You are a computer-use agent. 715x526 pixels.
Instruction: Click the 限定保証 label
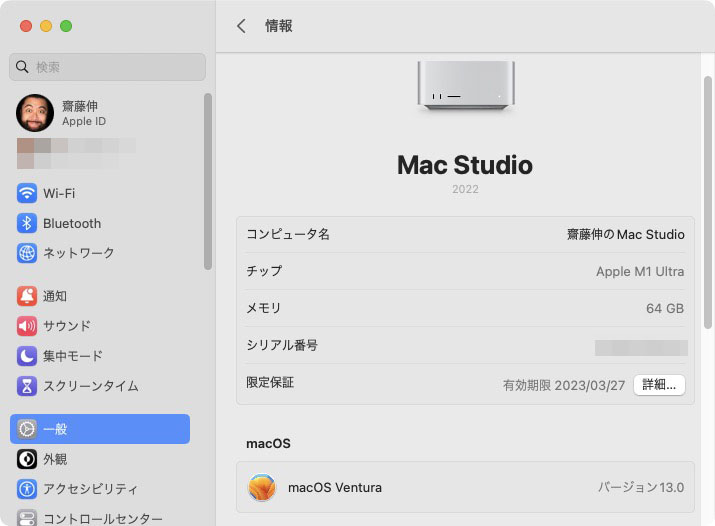coord(270,382)
